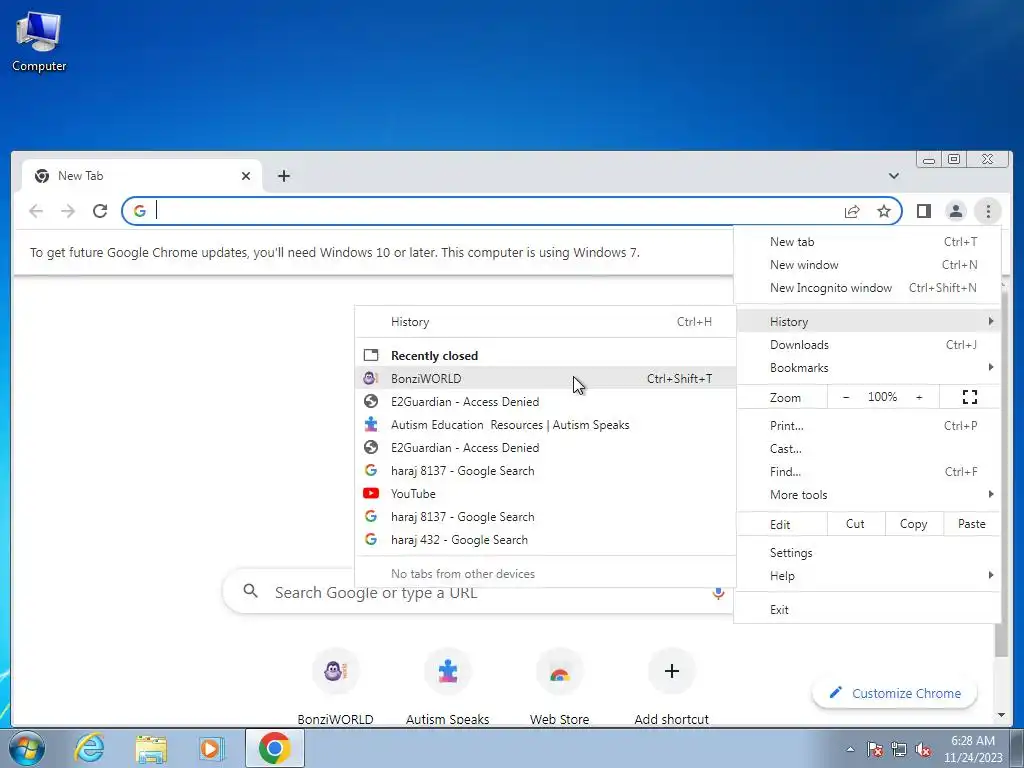Image resolution: width=1024 pixels, height=768 pixels.
Task: Click the Action Center flag tray icon
Action: [x=875, y=749]
